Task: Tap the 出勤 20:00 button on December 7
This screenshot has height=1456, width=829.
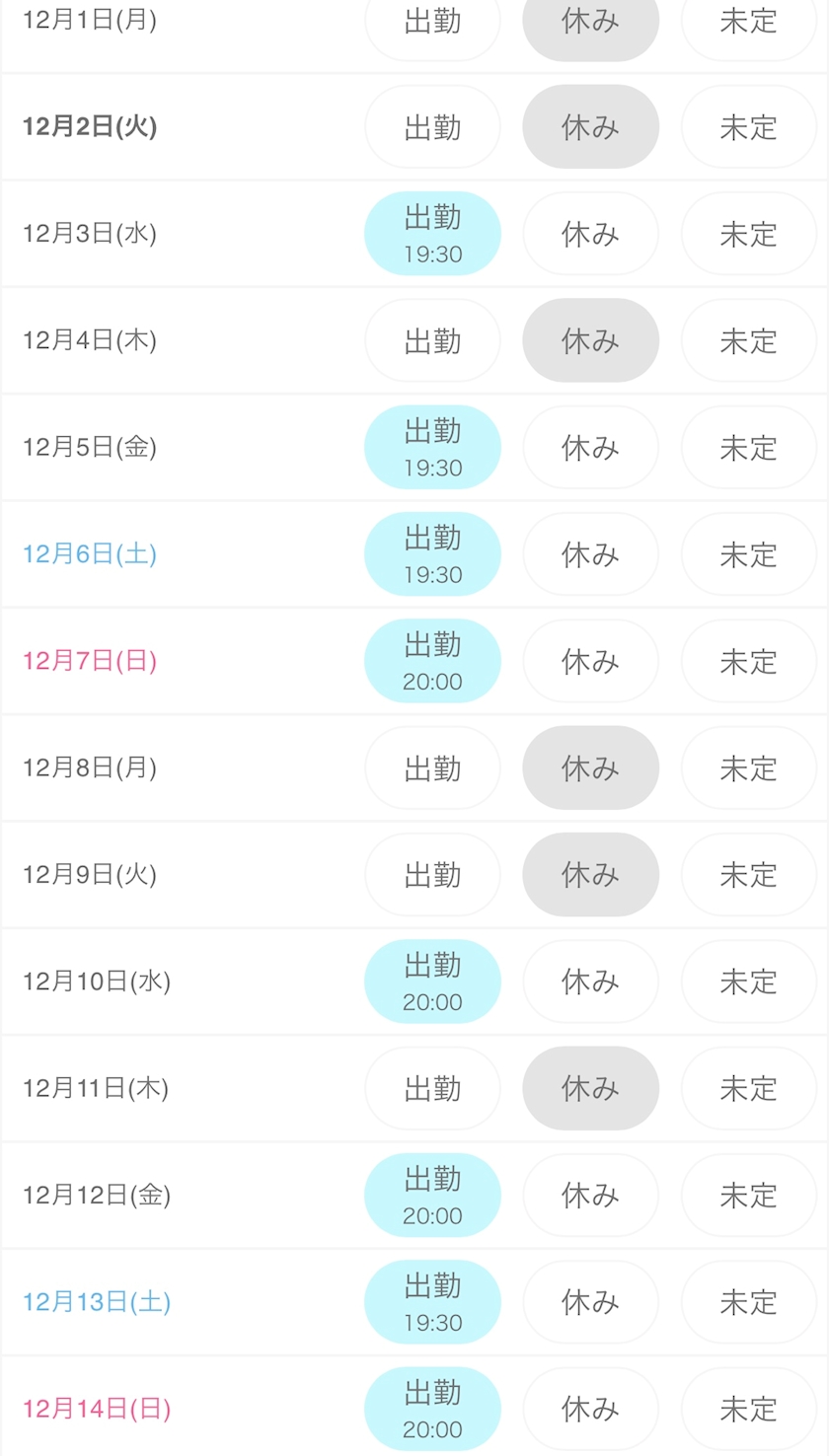Action: point(432,661)
